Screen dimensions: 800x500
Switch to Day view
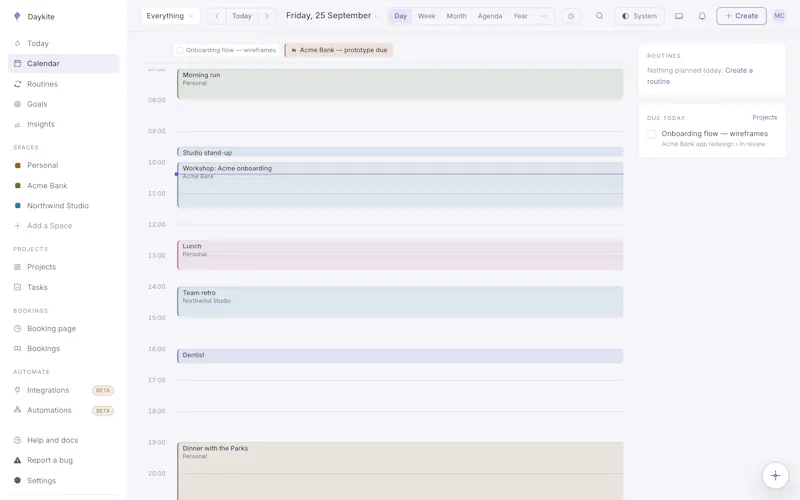(401, 16)
